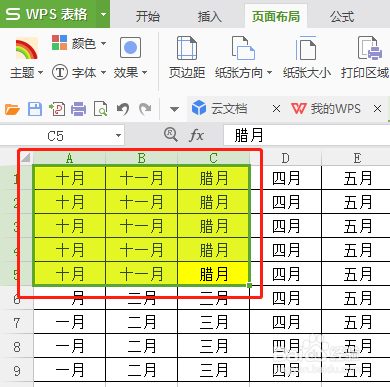Screen dimensions: 390x387
Task: Undo the last action
Action: (123, 109)
